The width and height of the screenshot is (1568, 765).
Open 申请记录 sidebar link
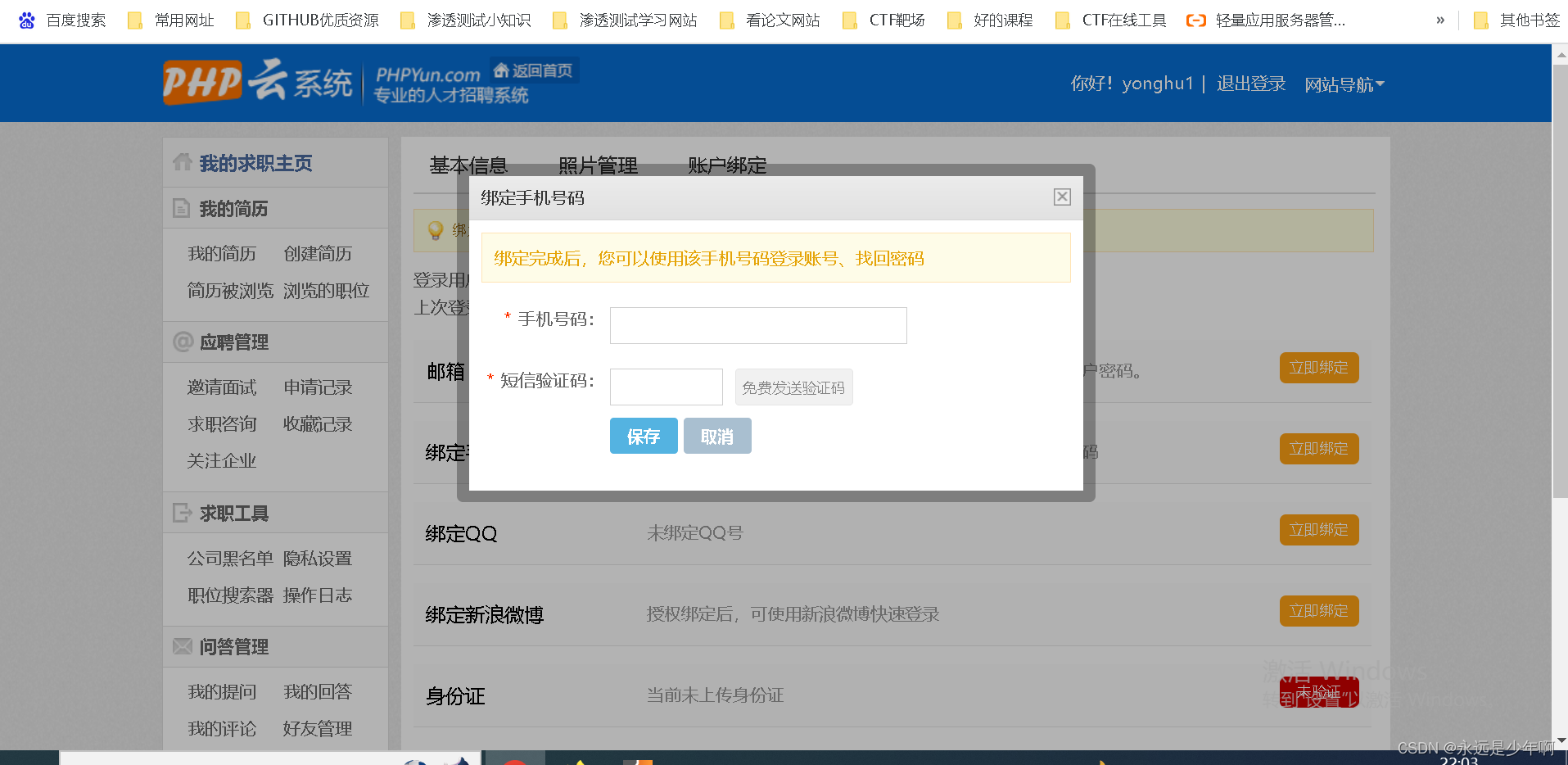318,387
